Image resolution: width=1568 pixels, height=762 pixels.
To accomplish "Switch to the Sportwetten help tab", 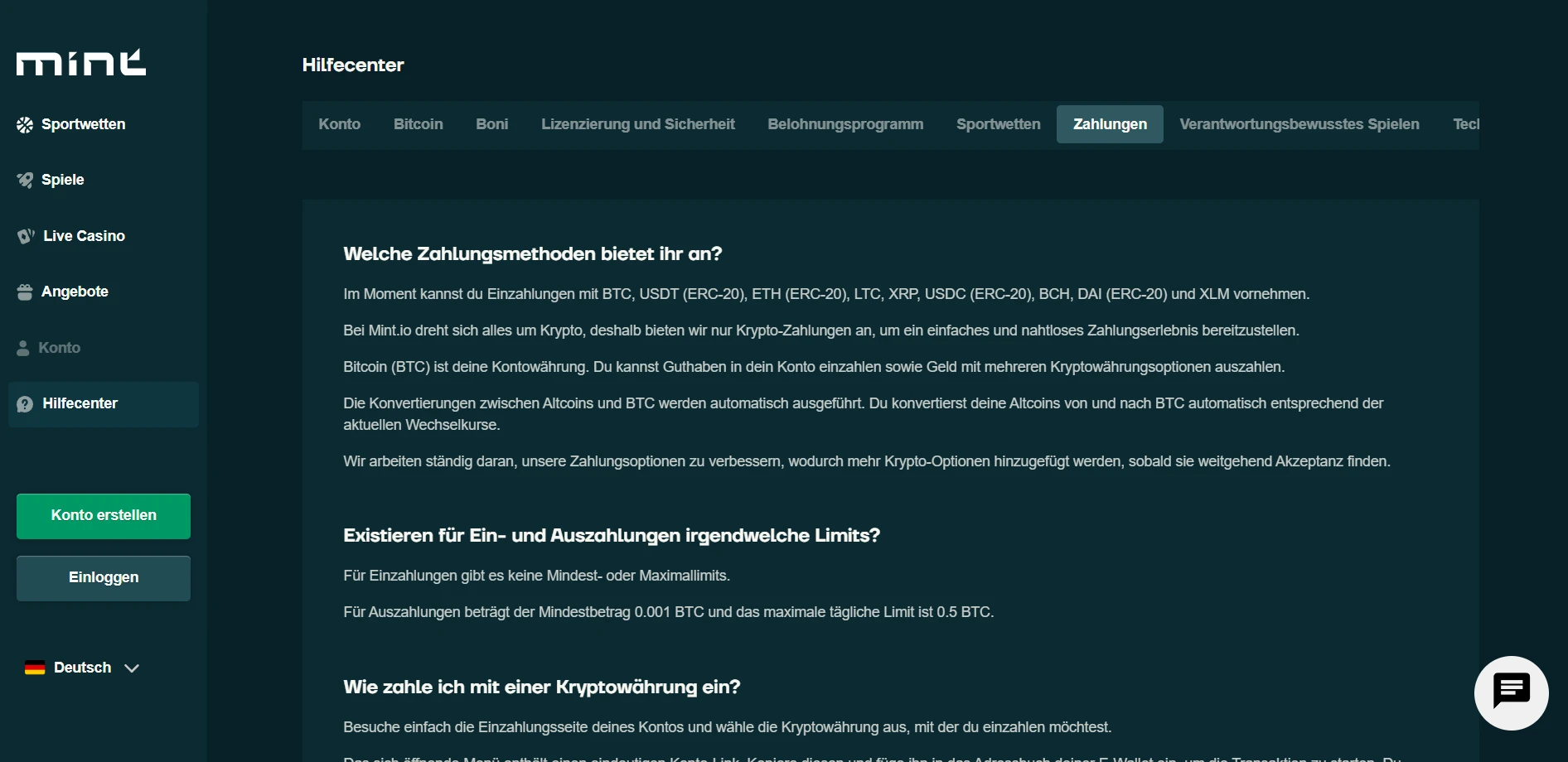I will click(999, 124).
